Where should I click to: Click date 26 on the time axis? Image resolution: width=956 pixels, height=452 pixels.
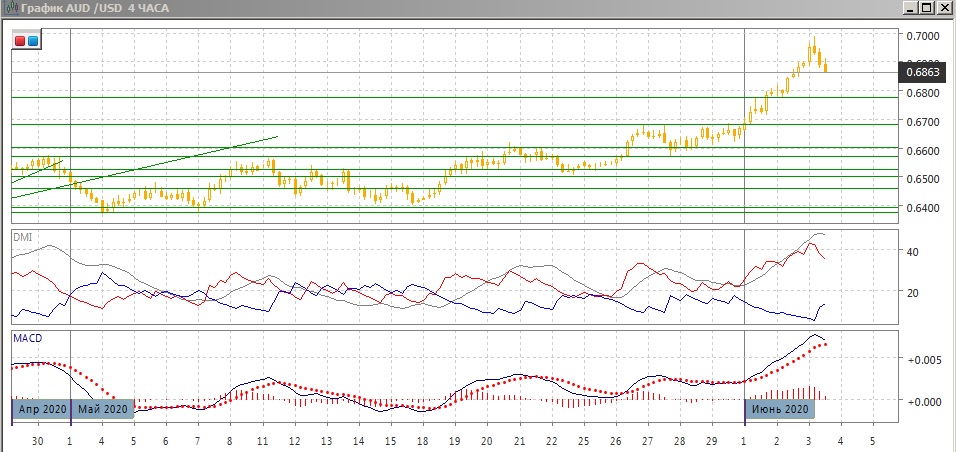pyautogui.click(x=615, y=440)
